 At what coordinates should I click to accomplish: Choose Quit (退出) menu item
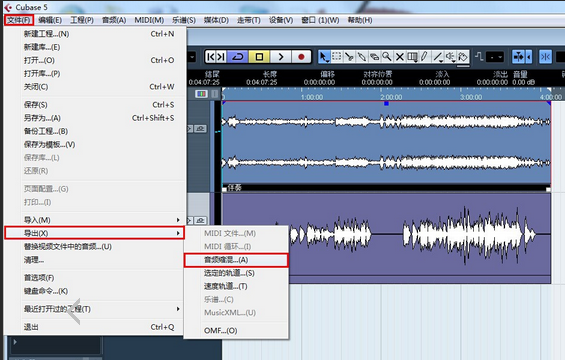95,327
